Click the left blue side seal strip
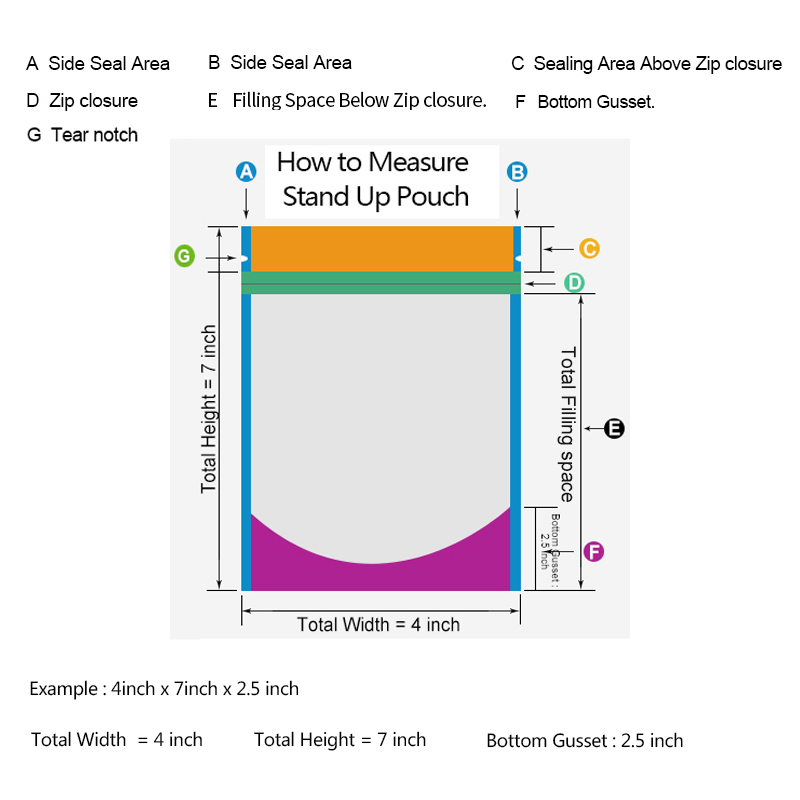Image resolution: width=800 pixels, height=800 pixels. tap(246, 408)
